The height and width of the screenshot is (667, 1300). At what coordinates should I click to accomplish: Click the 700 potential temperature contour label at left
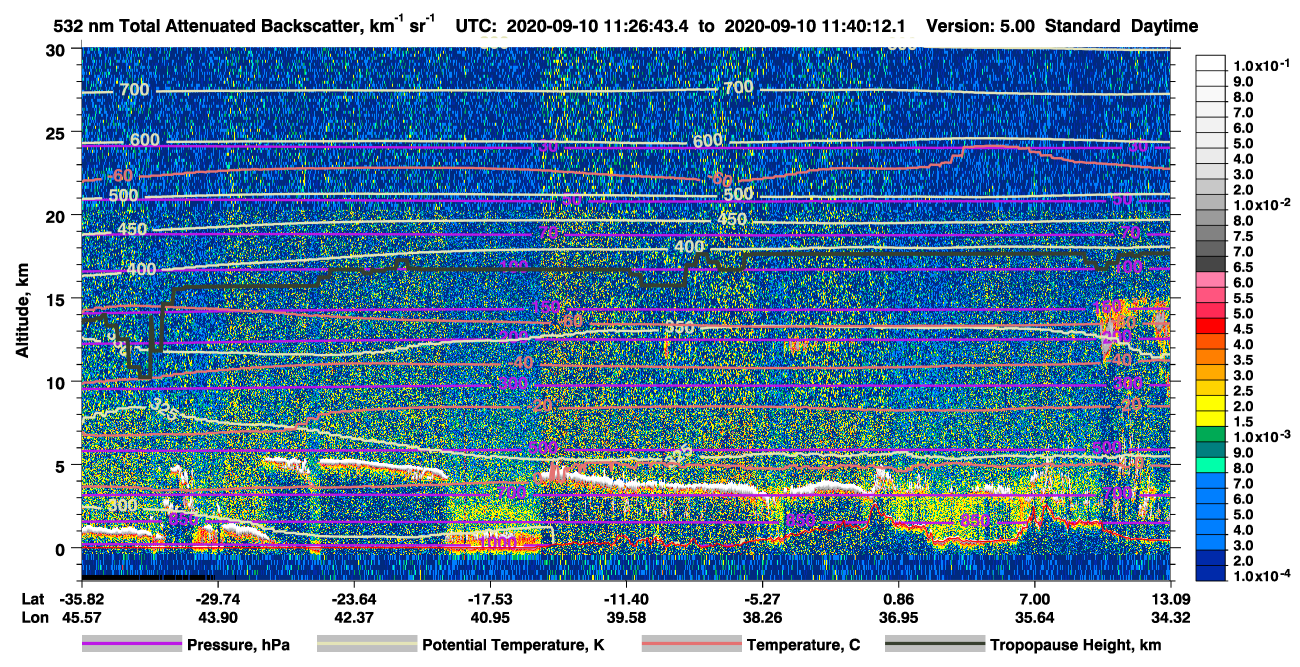pos(134,90)
